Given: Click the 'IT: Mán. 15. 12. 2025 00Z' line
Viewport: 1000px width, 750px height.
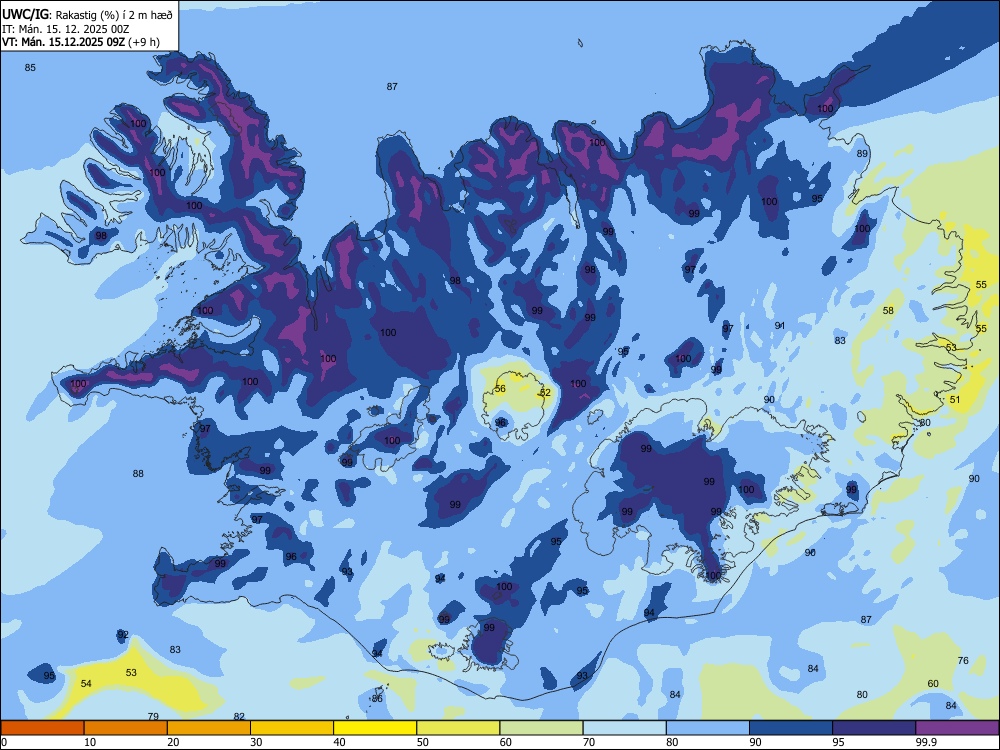Looking at the screenshot, I should point(66,29).
